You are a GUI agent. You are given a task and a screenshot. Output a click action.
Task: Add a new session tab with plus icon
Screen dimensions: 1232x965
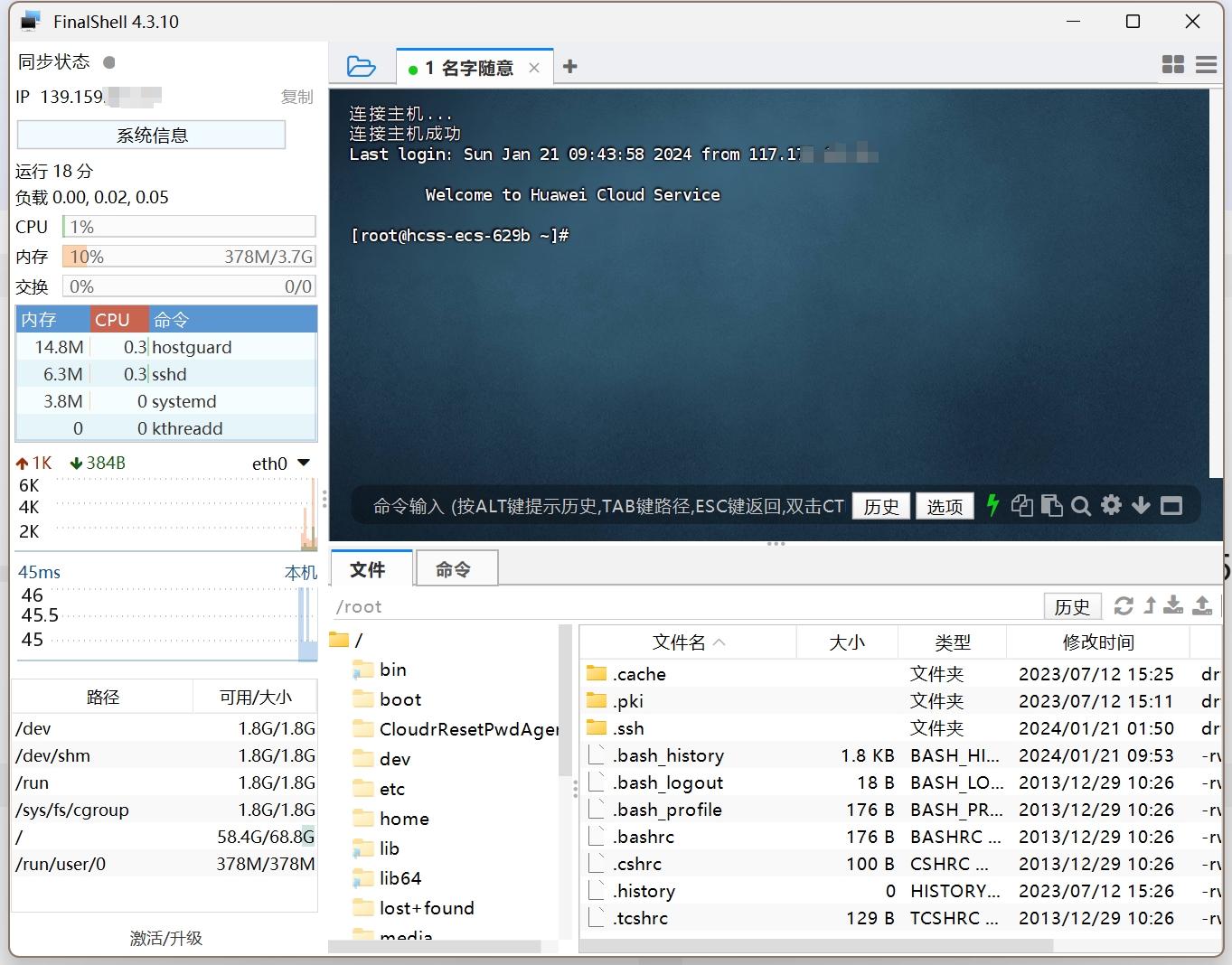[569, 67]
